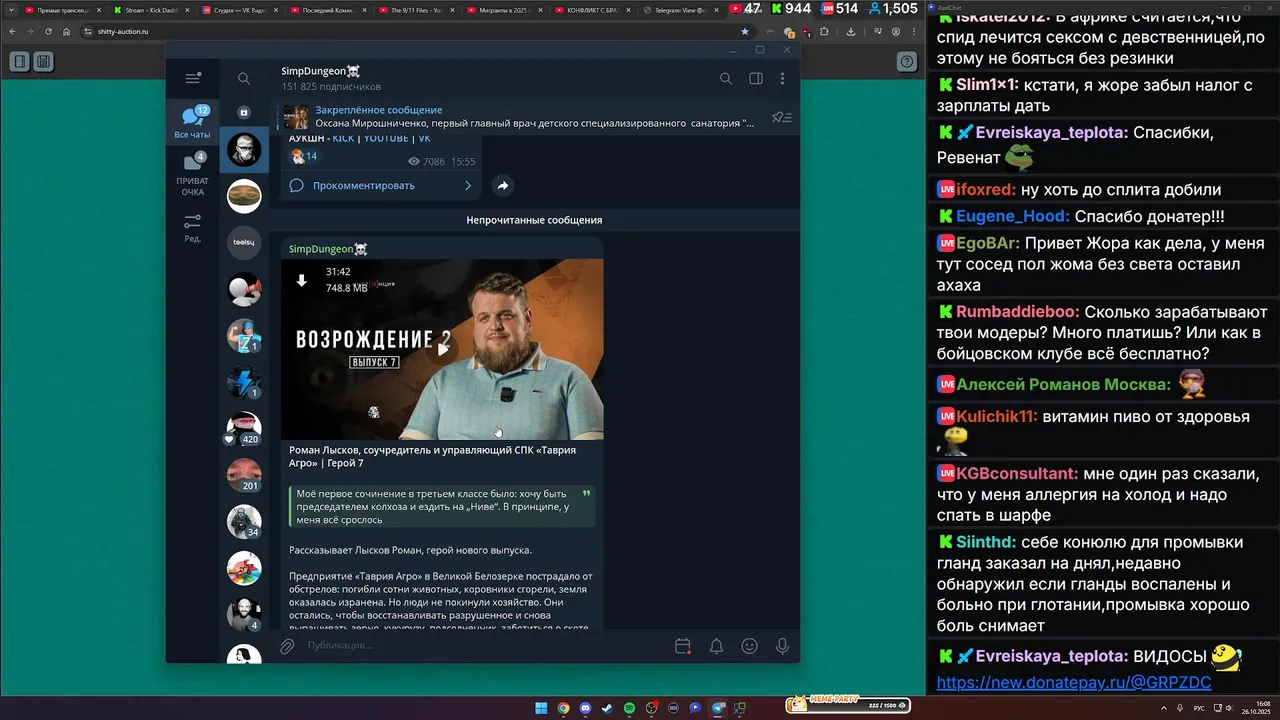The width and height of the screenshot is (1280, 720).
Task: Download the 748.8 MB video
Action: tap(301, 281)
